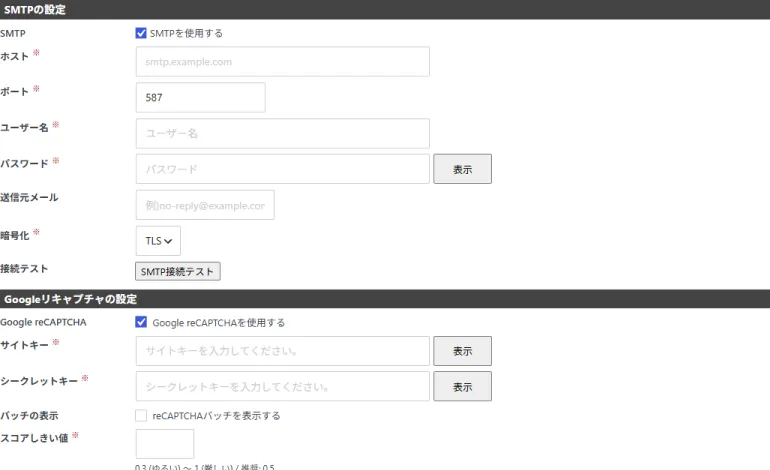
Task: Click the バッチの表示 row label
Action: point(29,415)
